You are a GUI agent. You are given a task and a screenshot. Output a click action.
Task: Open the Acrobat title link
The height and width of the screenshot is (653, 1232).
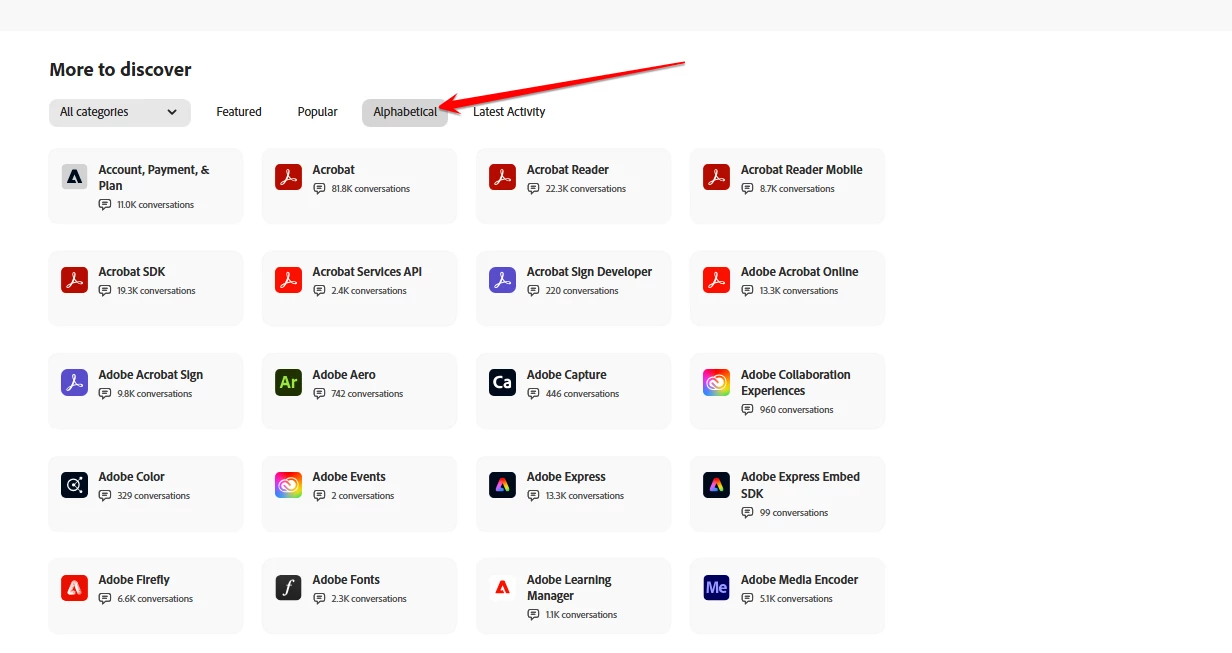[x=333, y=170]
